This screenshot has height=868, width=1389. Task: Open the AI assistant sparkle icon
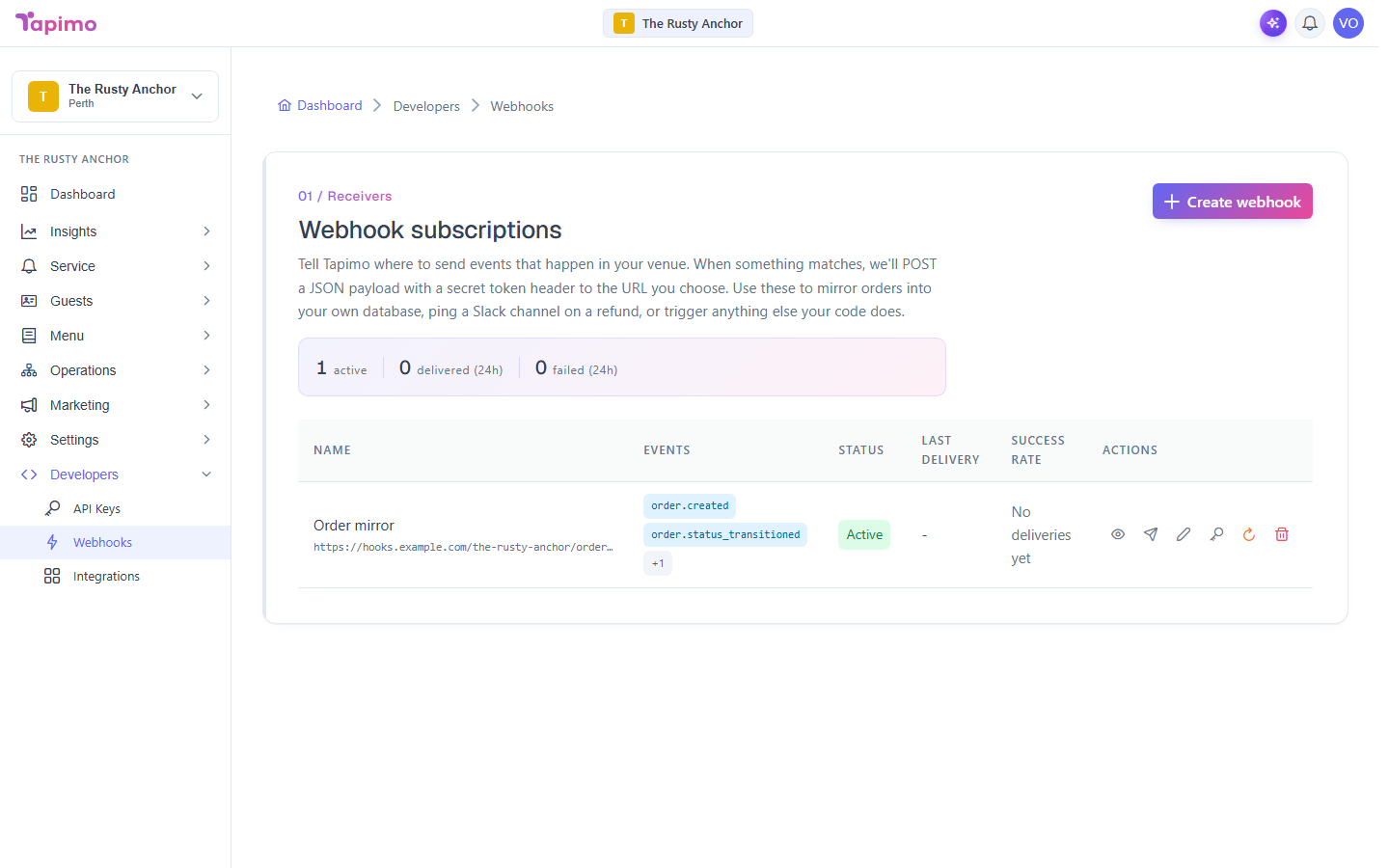(1273, 23)
